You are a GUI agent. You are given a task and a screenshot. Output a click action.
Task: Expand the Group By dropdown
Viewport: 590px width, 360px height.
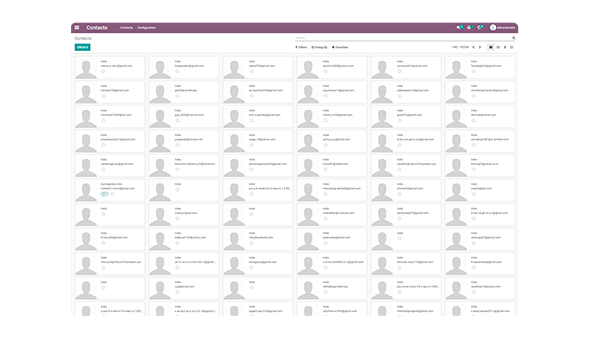pos(319,47)
